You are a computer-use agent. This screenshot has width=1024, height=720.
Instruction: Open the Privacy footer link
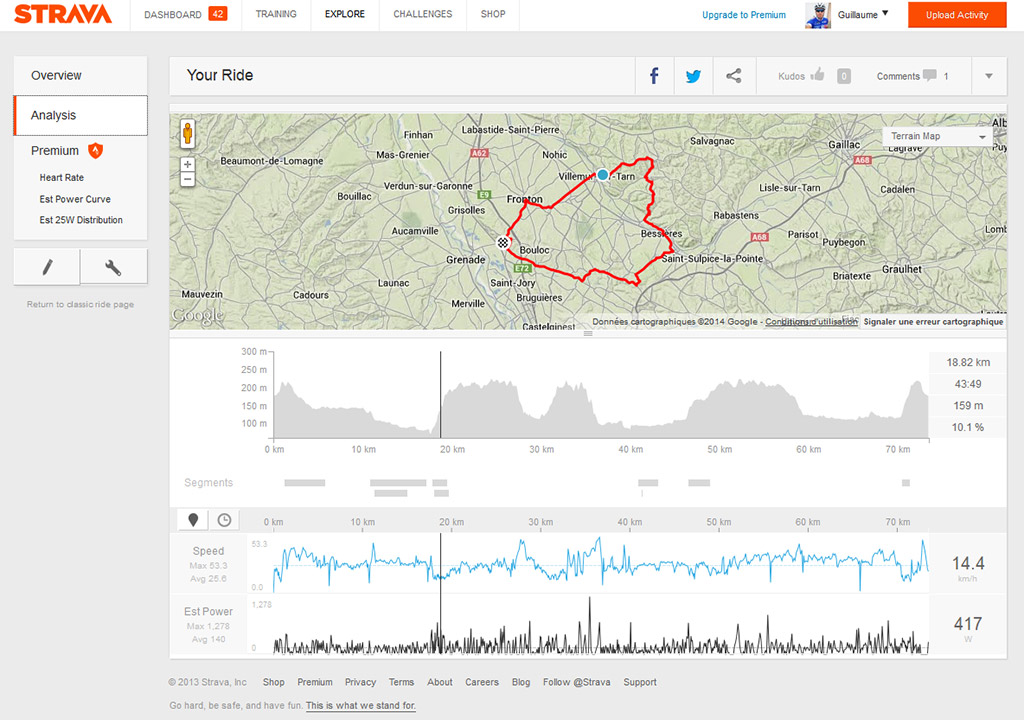(x=360, y=682)
